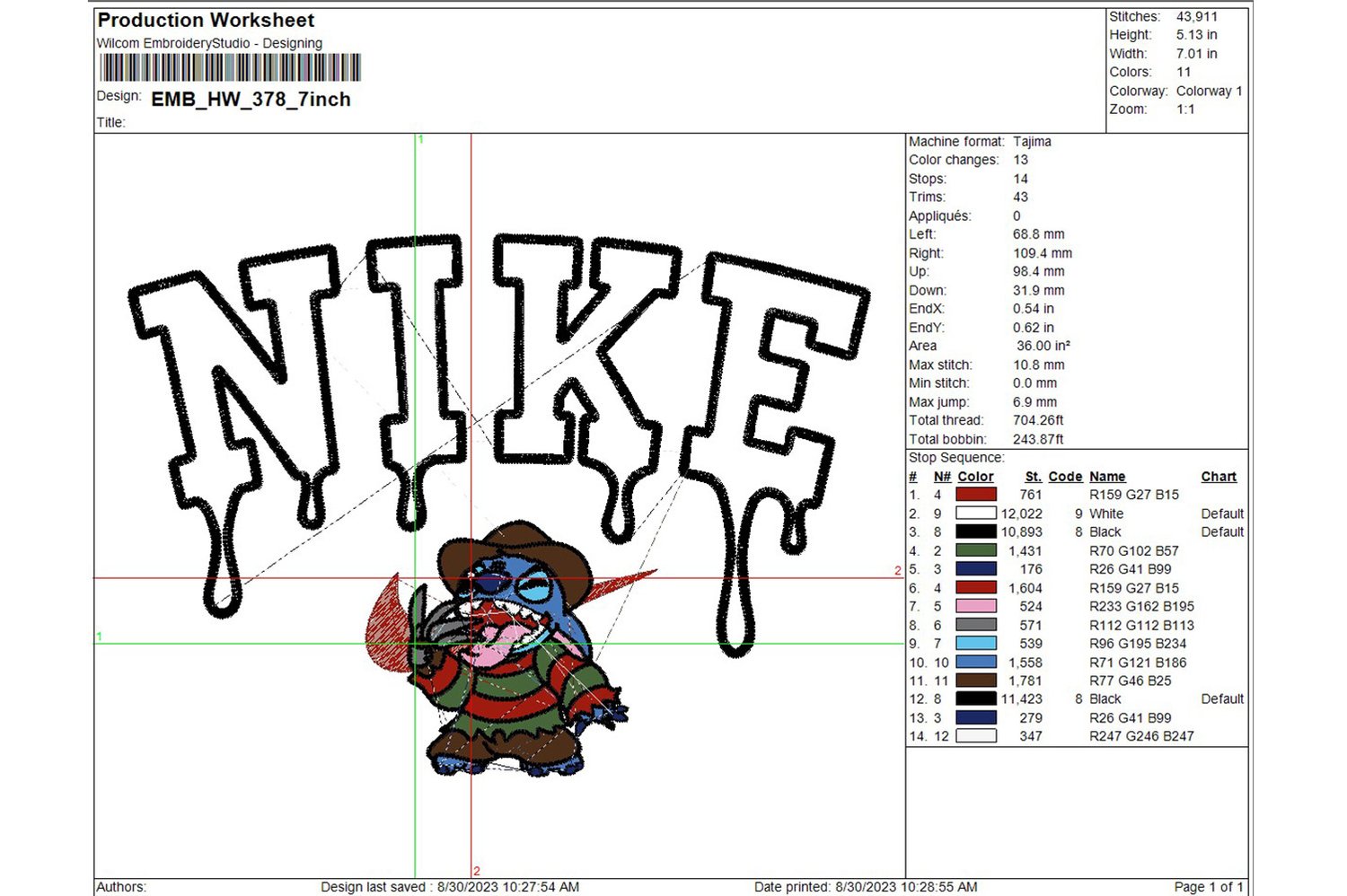The image size is (1347, 896).
Task: Click the Right value "109.4 mm"
Action: 1043,253
